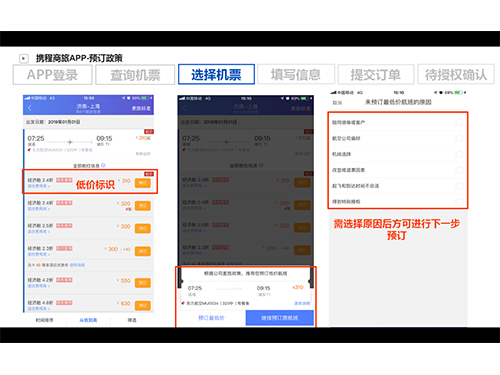
Task: Select the first reason radio button
Action: 459,122
